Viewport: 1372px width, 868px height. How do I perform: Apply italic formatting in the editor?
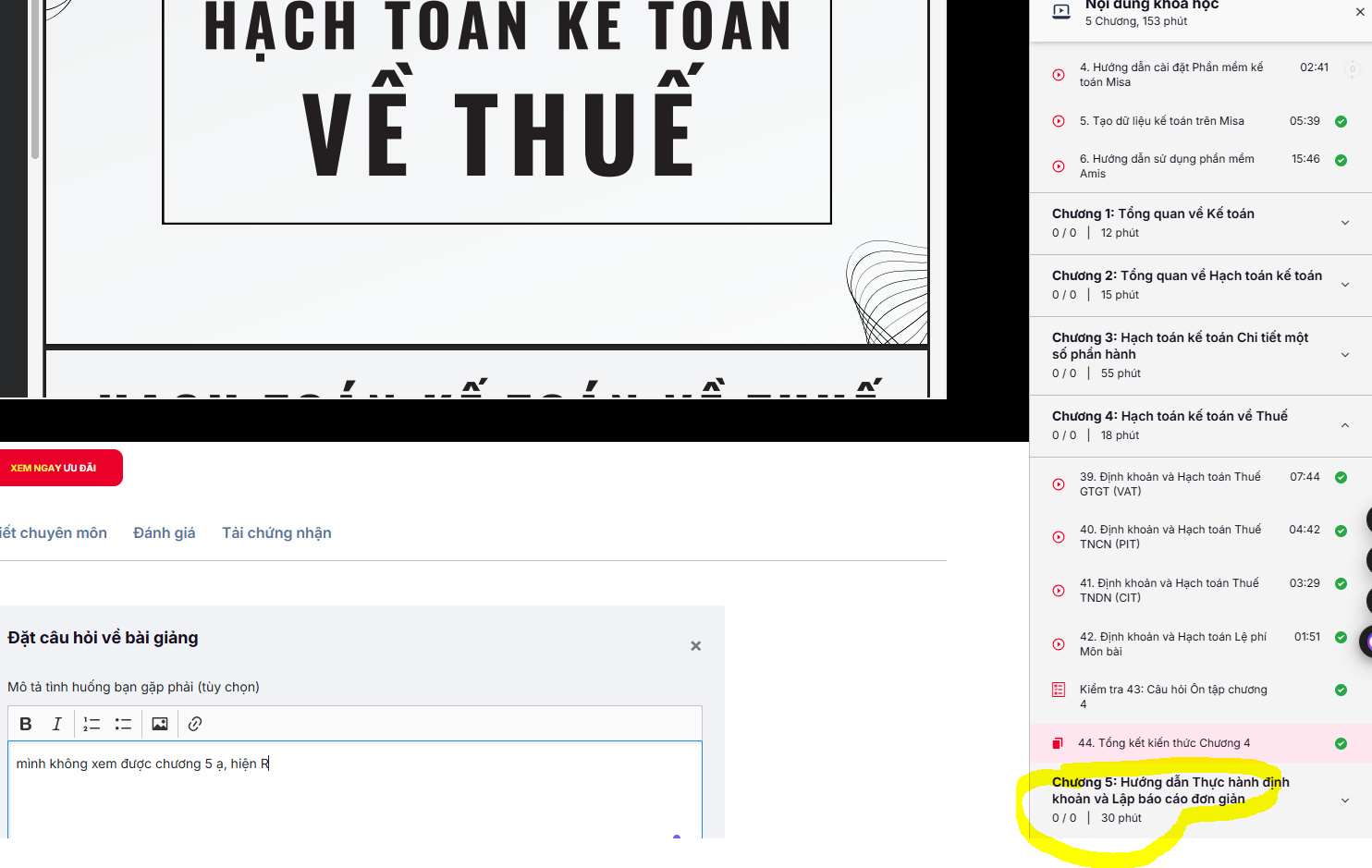56,724
